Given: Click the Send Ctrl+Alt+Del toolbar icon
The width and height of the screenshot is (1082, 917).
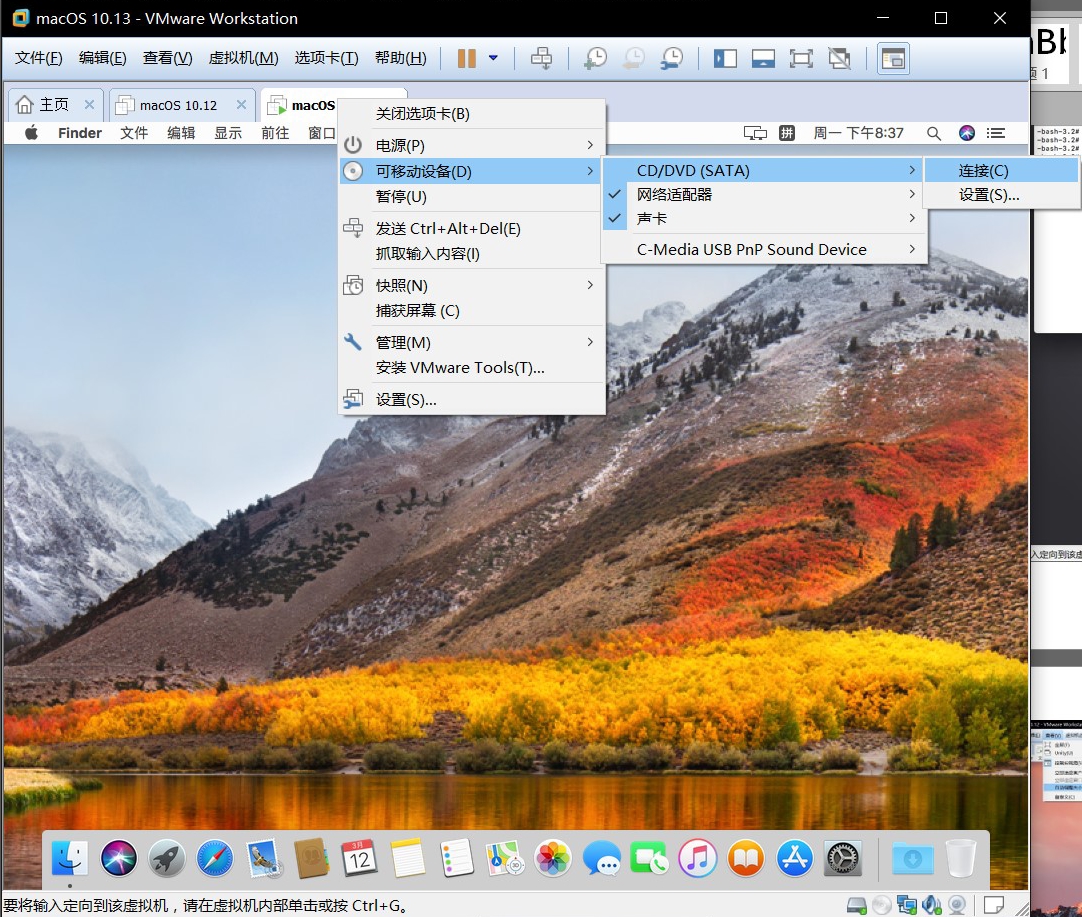Looking at the screenshot, I should [x=542, y=59].
